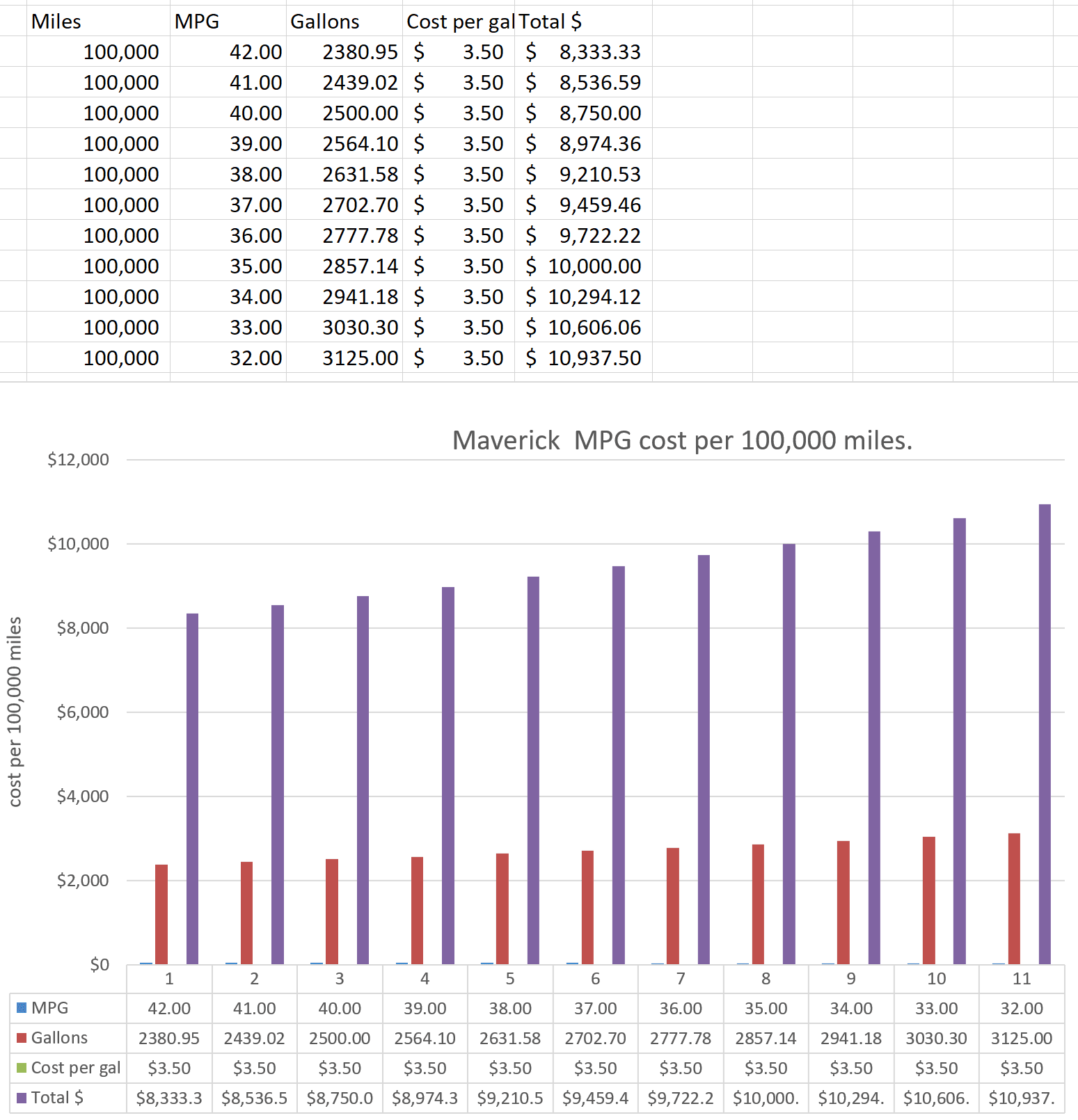Image resolution: width=1078 pixels, height=1120 pixels.
Task: Select the purple Total $ bar for category 8
Action: click(788, 754)
